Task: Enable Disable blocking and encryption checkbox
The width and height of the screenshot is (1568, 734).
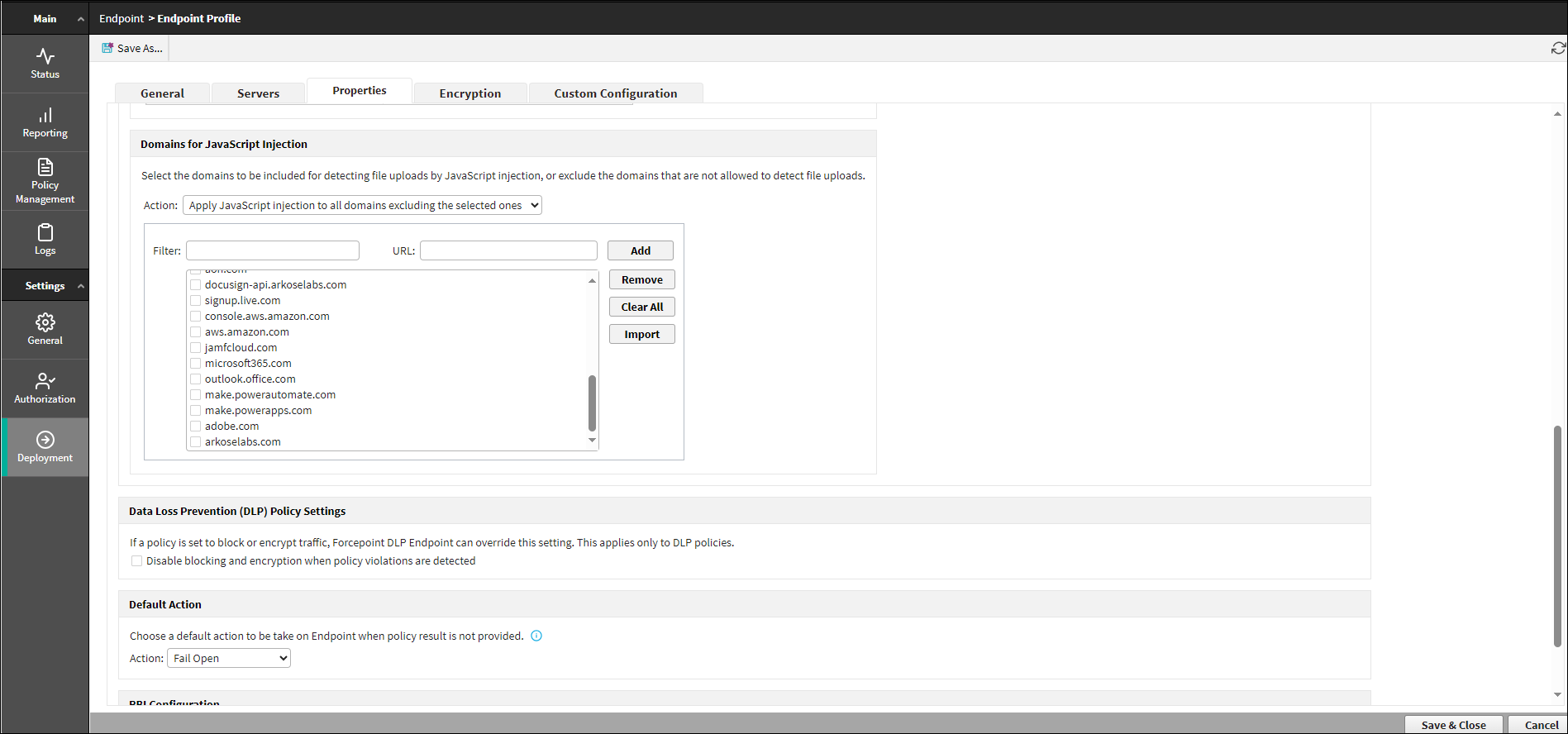Action: tap(137, 561)
